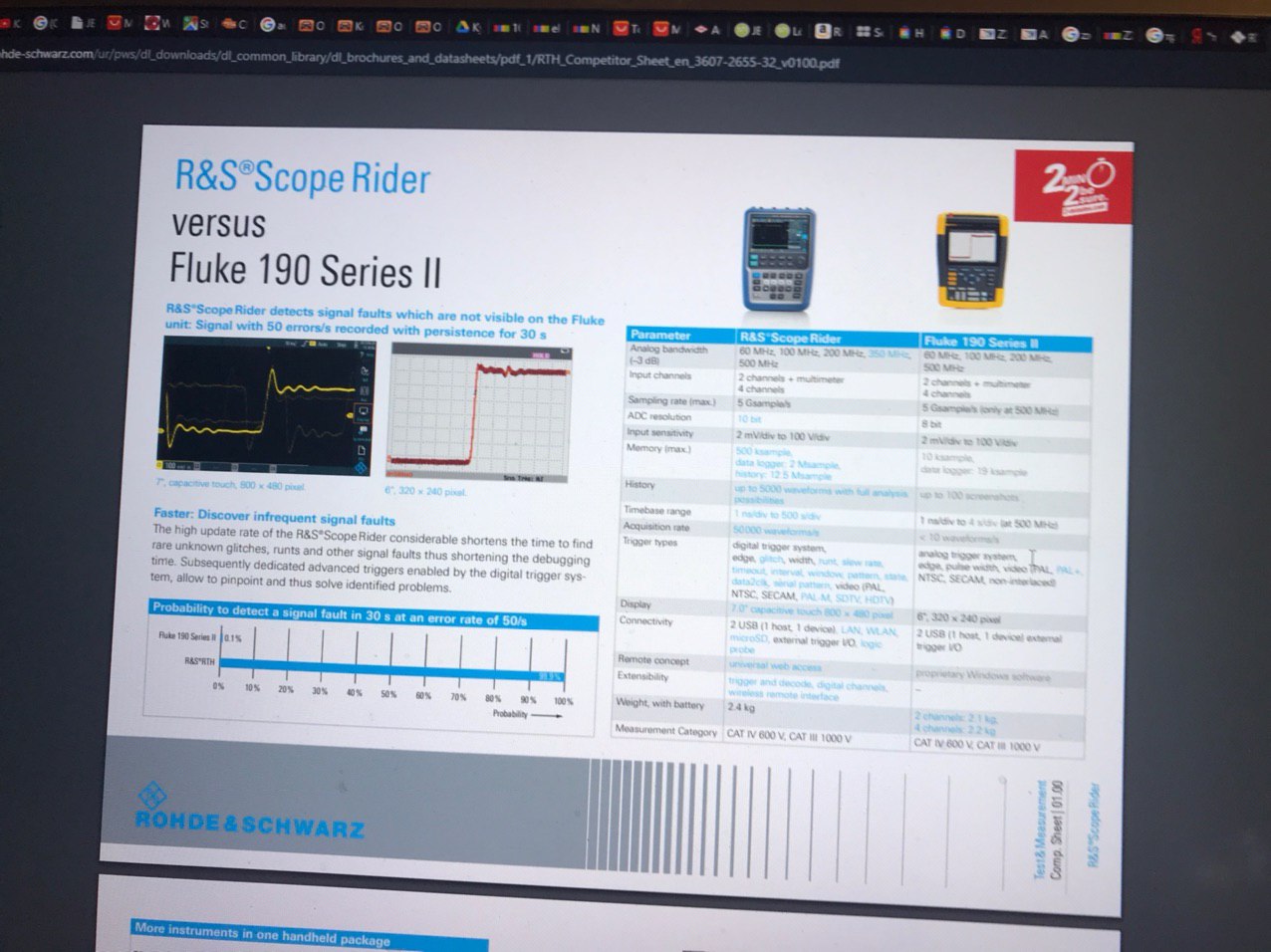Image resolution: width=1271 pixels, height=952 pixels.
Task: Click the "Measurement Category" row label
Action: (665, 730)
